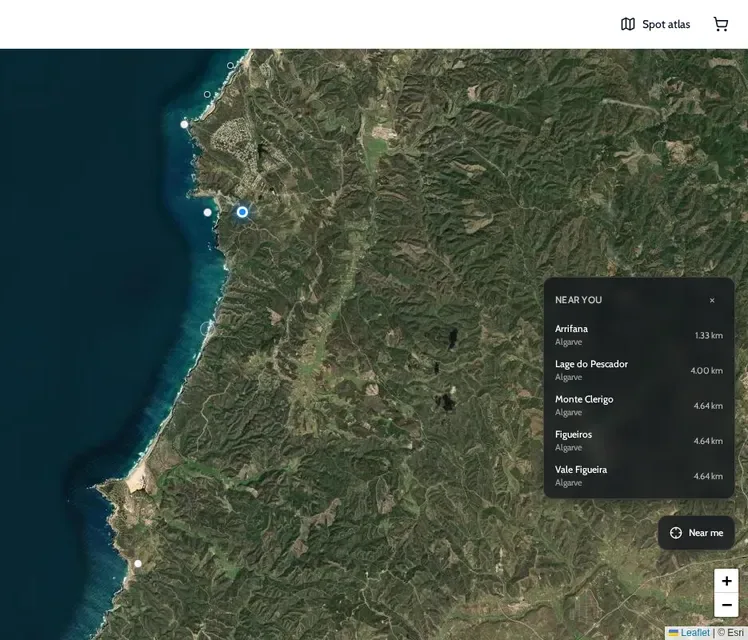Viewport: 748px width, 640px height.
Task: Select Figueiros spot in list
Action: pyautogui.click(x=639, y=441)
